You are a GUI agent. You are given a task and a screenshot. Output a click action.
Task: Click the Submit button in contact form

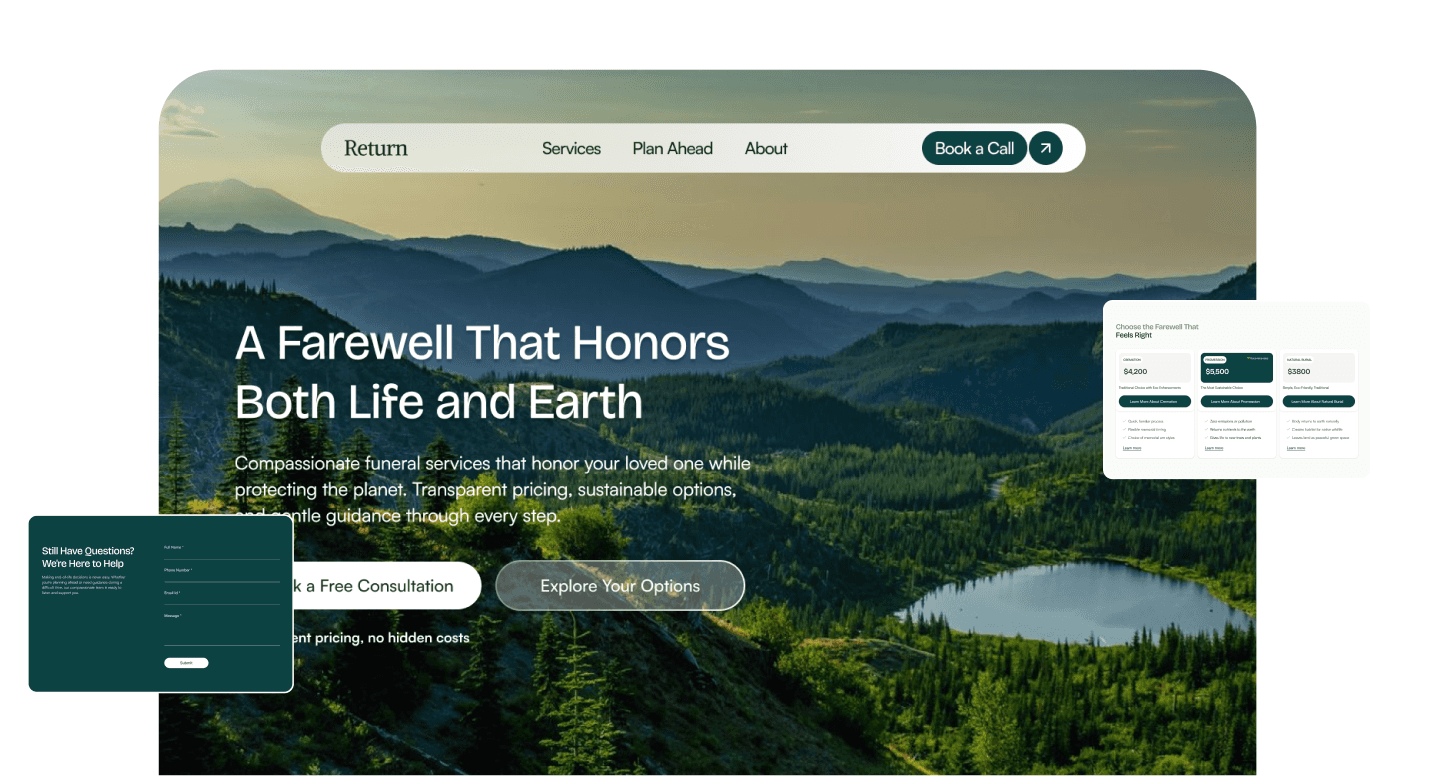(186, 663)
